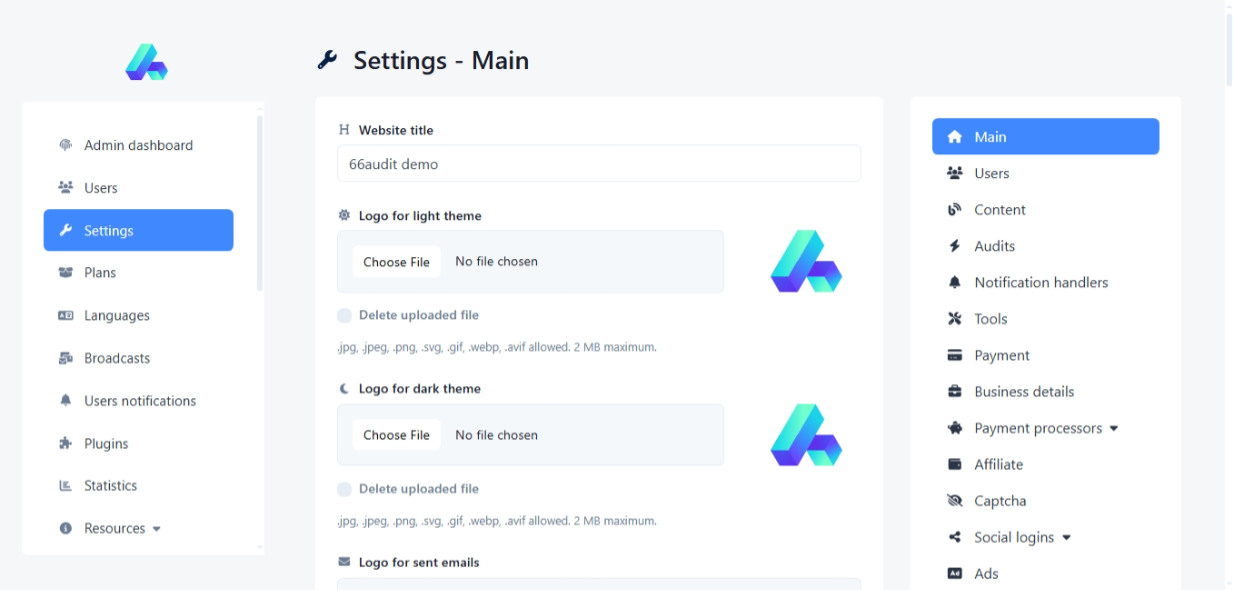
Task: Expand the Resources dropdown in sidebar
Action: [122, 529]
